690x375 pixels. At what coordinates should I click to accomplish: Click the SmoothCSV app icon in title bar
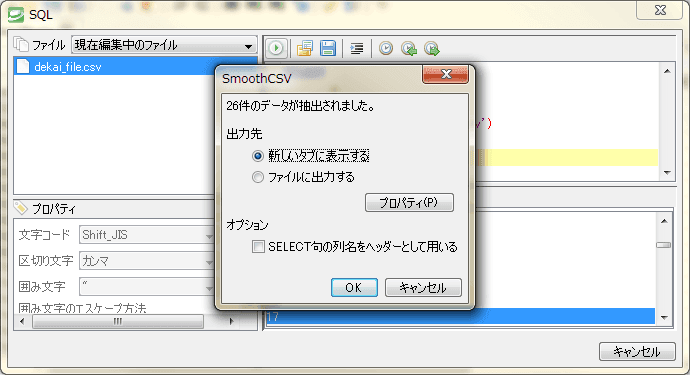[16, 15]
